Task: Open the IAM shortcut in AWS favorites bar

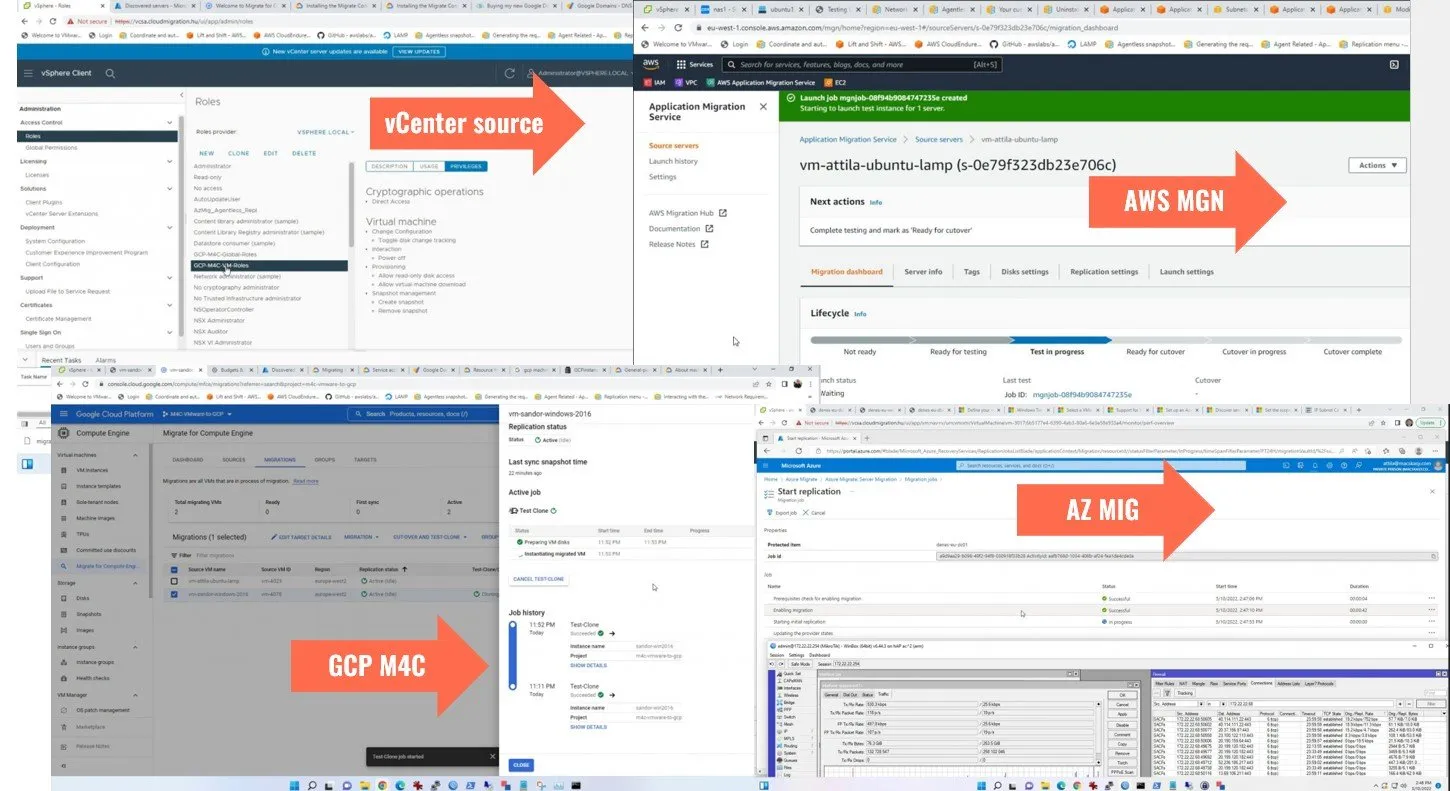Action: pos(653,82)
